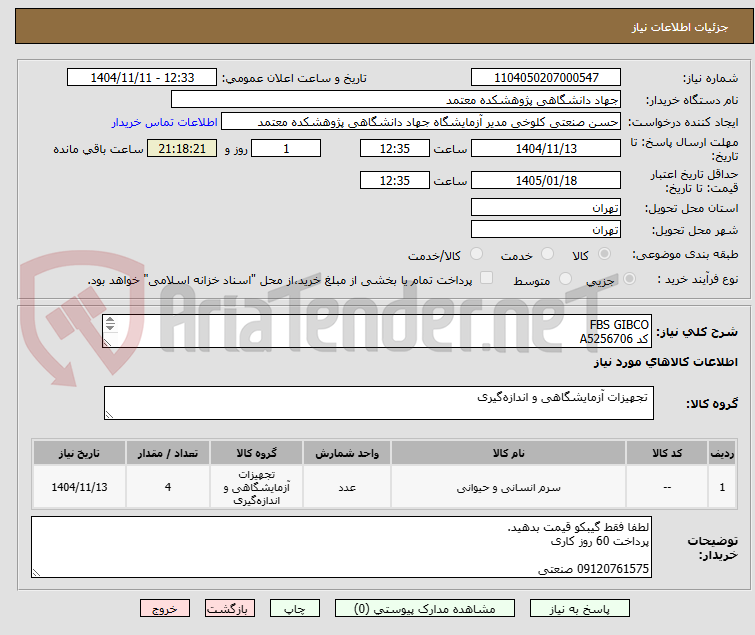
Task: Click the delivery city 'تهران' field
Action: coord(546,230)
